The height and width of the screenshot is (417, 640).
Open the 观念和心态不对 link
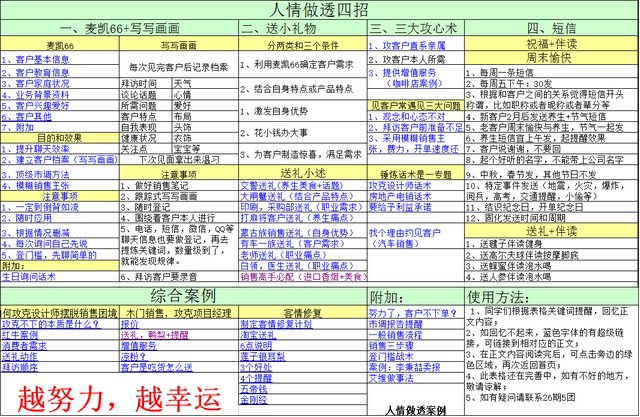(x=407, y=117)
